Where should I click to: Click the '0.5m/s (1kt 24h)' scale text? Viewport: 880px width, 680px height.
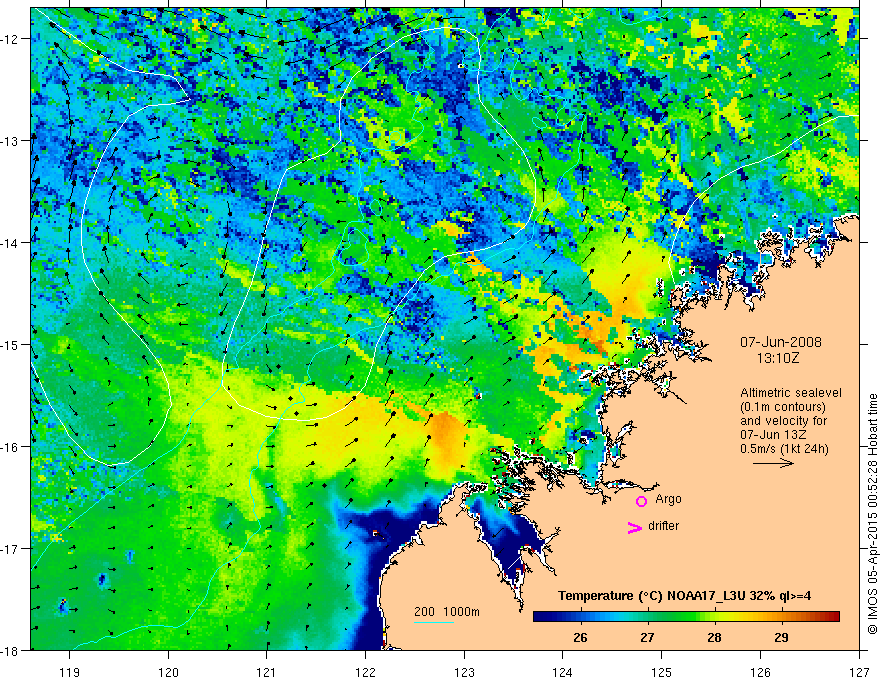[785, 449]
